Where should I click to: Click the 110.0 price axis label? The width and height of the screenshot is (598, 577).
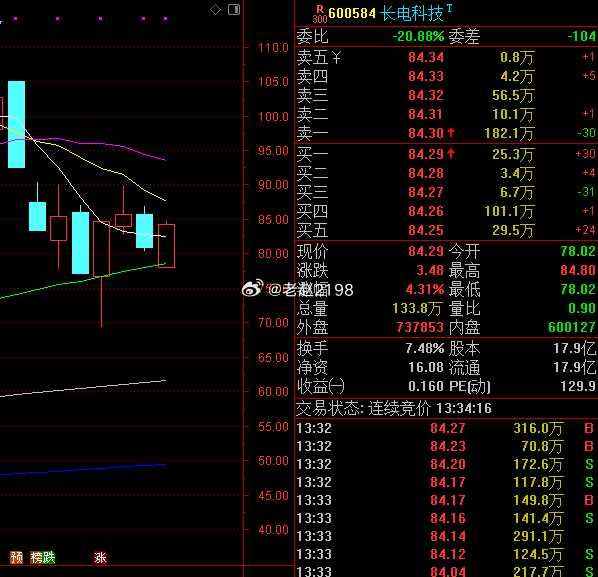[x=273, y=48]
